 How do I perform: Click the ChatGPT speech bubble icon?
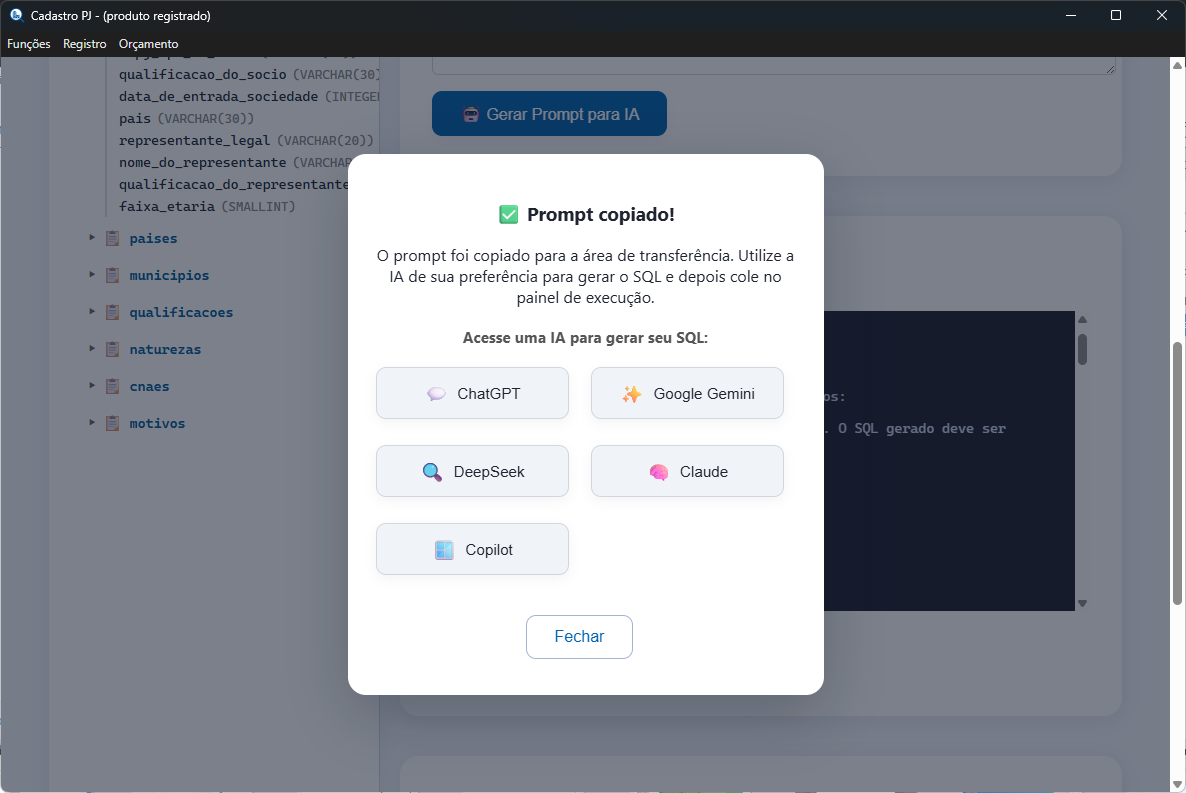(x=436, y=394)
